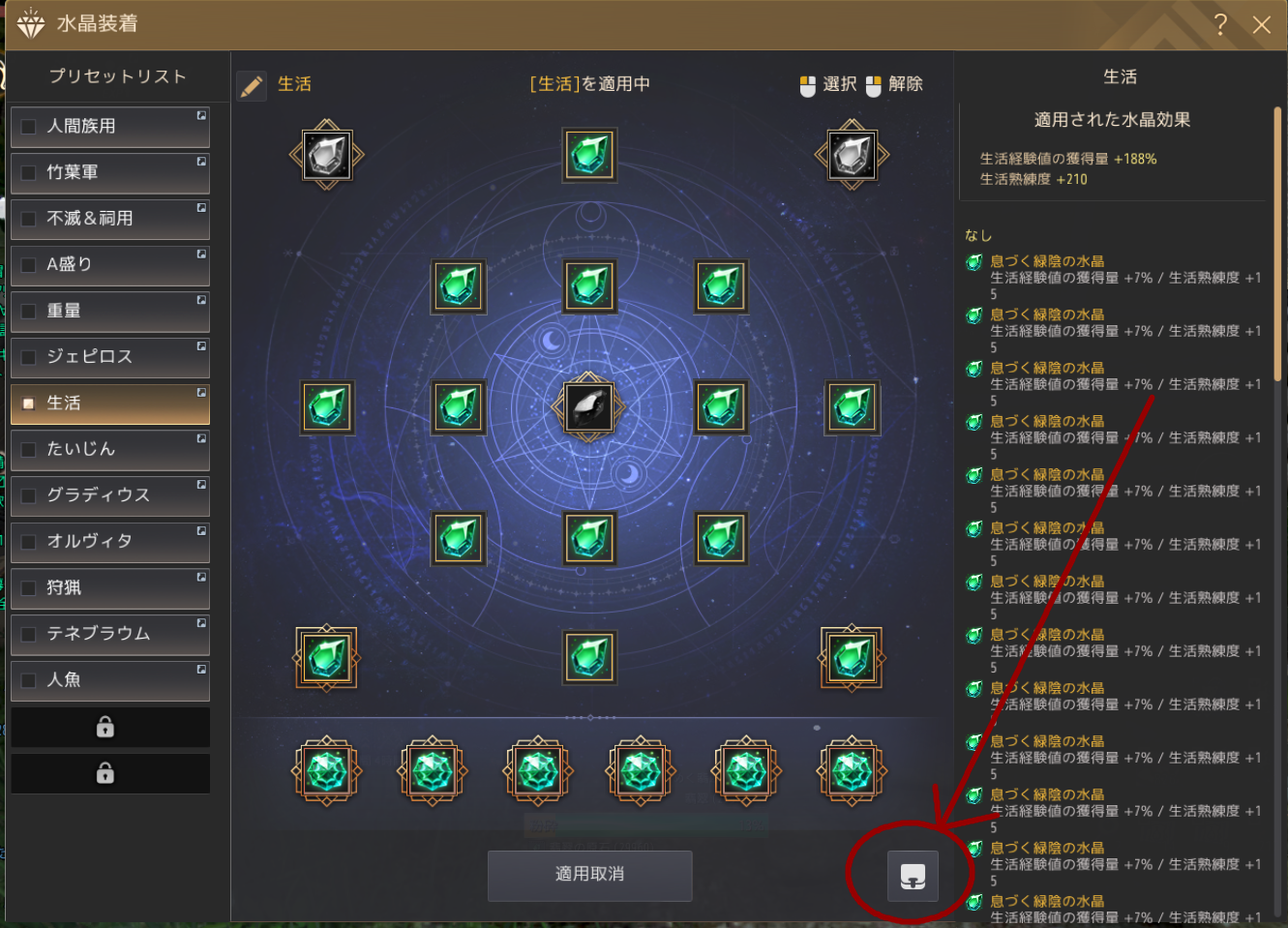Click the last teal round crystal in bottom row
The height and width of the screenshot is (928, 1288).
[x=852, y=771]
